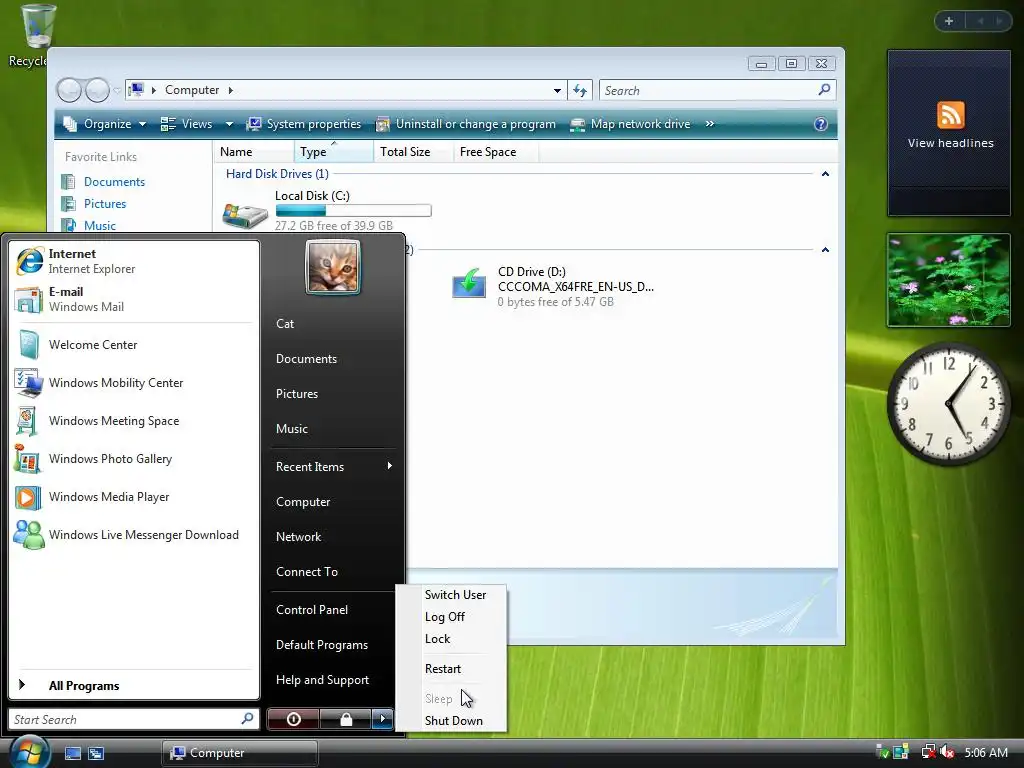
Task: Launch Welcome Center
Action: point(134,345)
